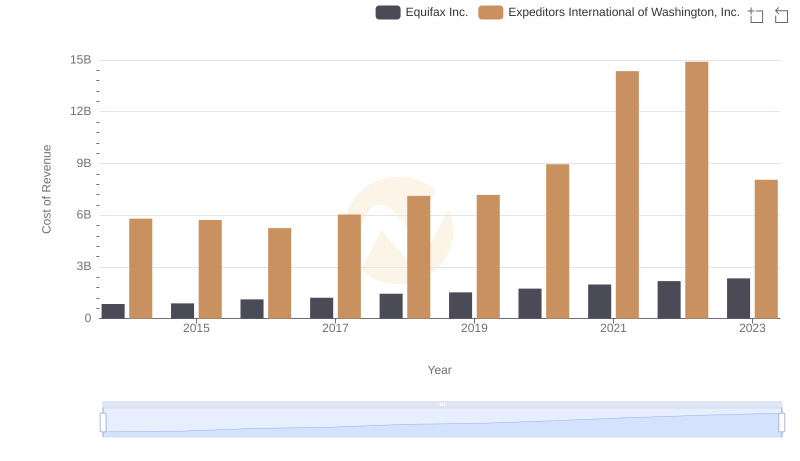
Task: Click the Expeditors brown color swatch
Action: 490,12
